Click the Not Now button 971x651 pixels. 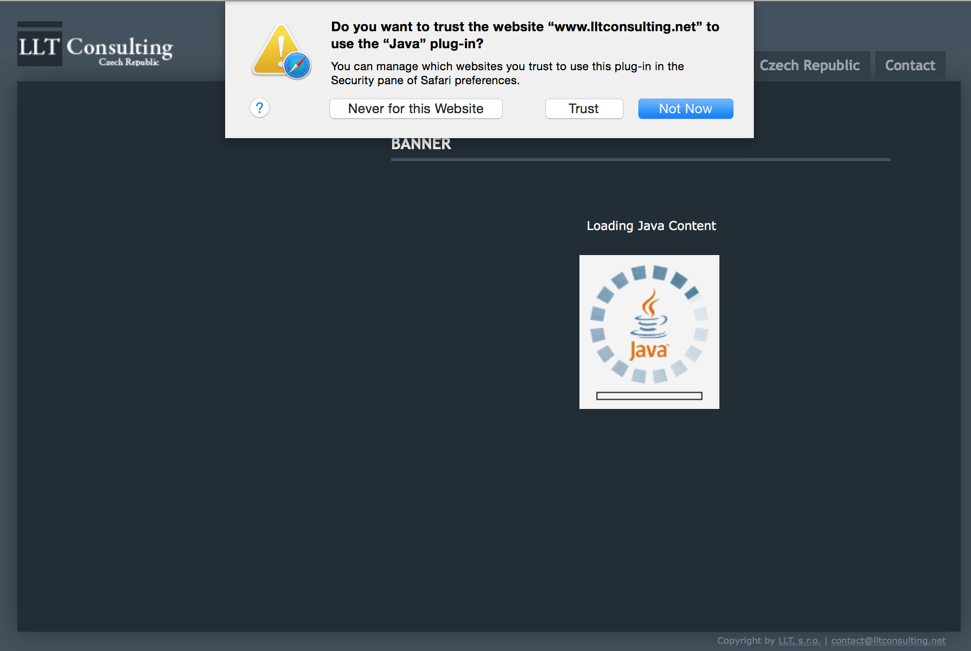686,108
